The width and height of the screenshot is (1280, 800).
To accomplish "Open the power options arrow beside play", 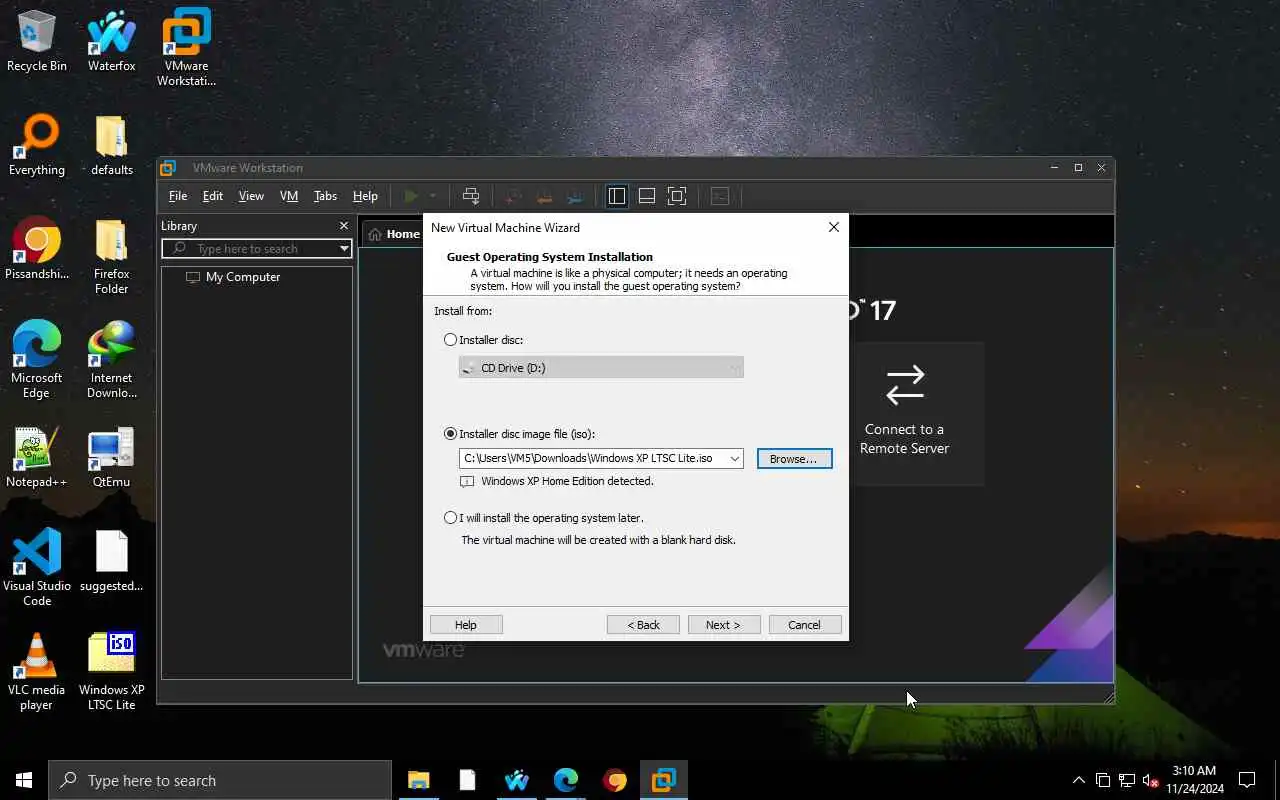I will point(432,196).
